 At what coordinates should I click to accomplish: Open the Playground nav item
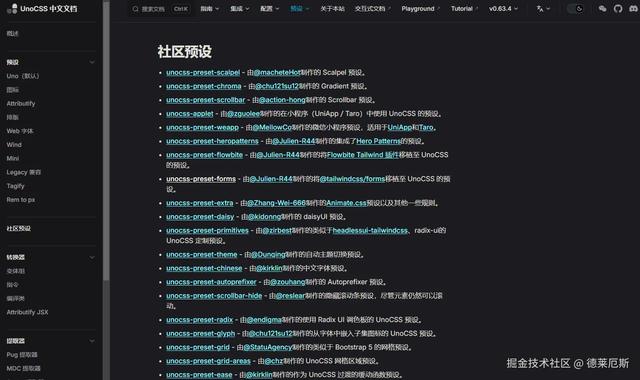(420, 9)
